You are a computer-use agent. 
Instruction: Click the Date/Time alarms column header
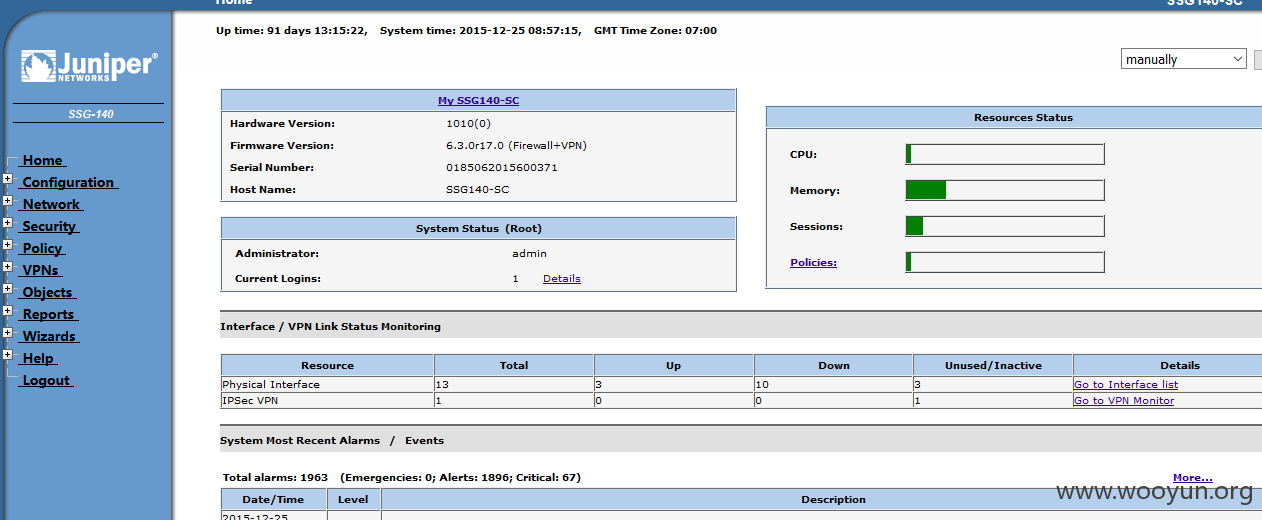(x=274, y=499)
